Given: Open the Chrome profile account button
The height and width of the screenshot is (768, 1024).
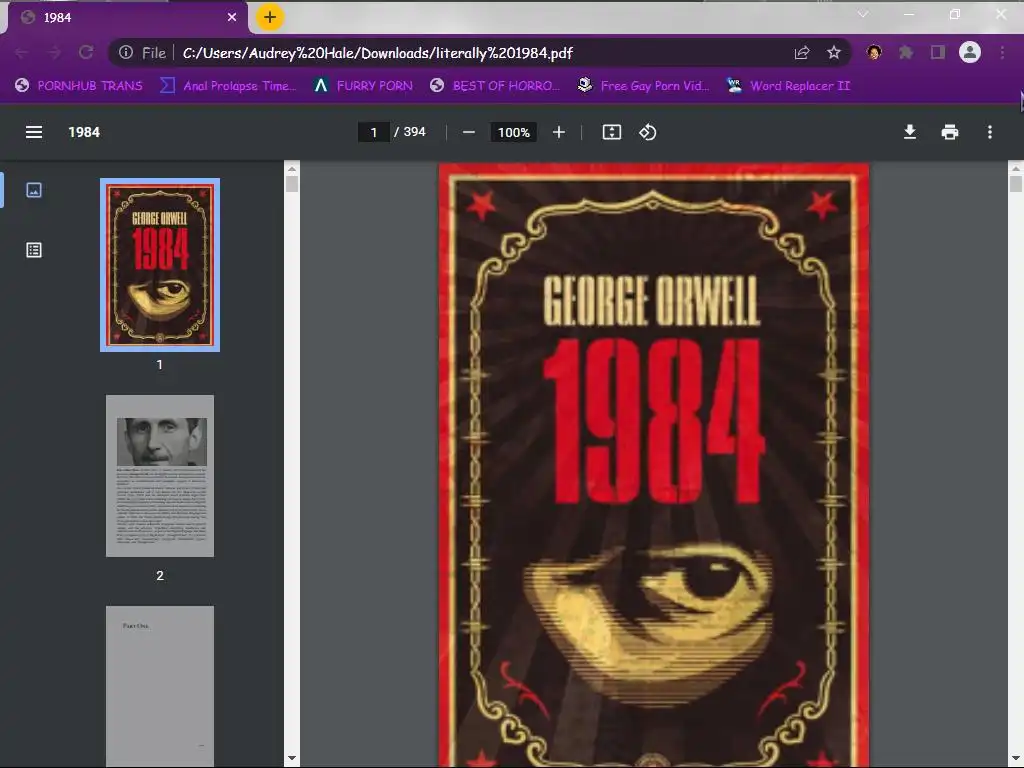Looking at the screenshot, I should 970,52.
